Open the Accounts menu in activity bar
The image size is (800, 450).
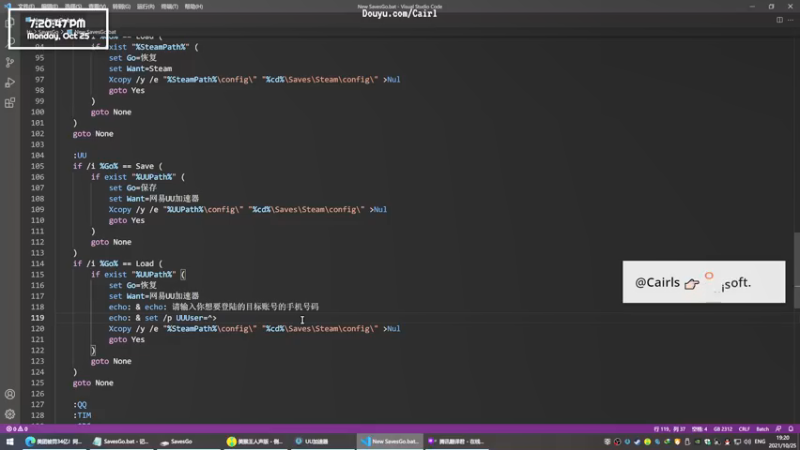tap(10, 394)
